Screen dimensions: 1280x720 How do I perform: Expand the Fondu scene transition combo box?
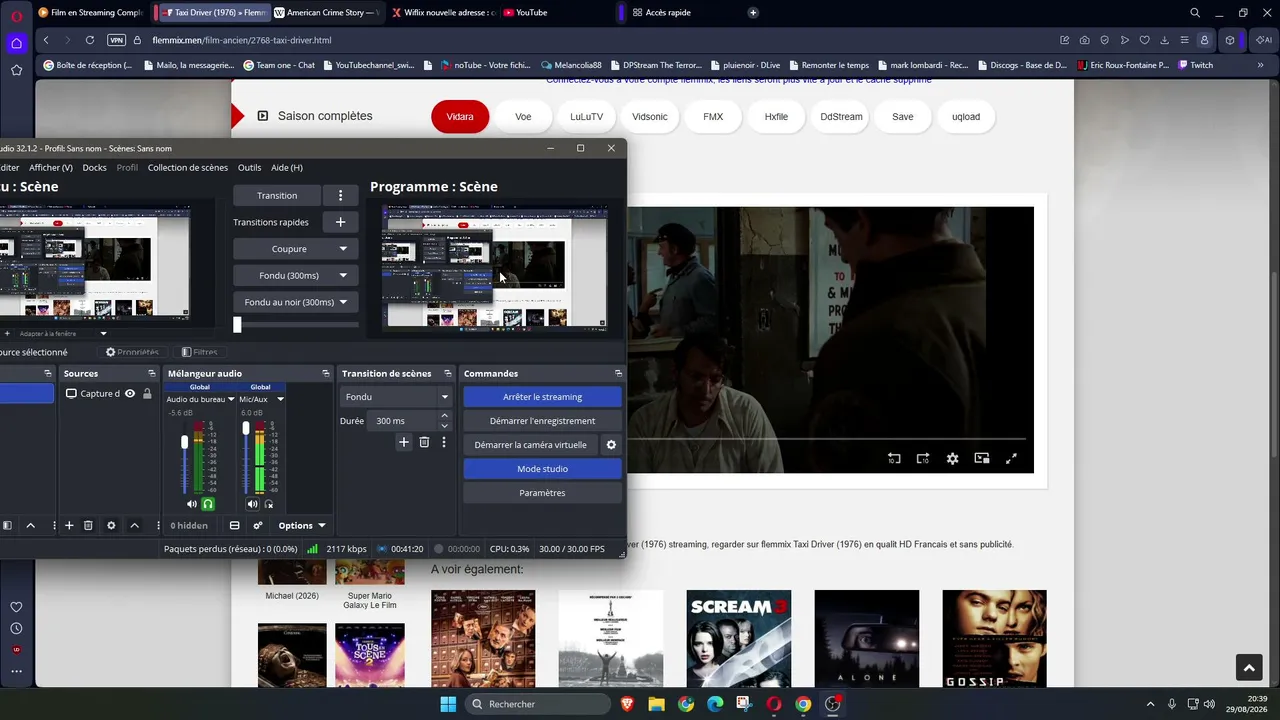click(x=397, y=397)
